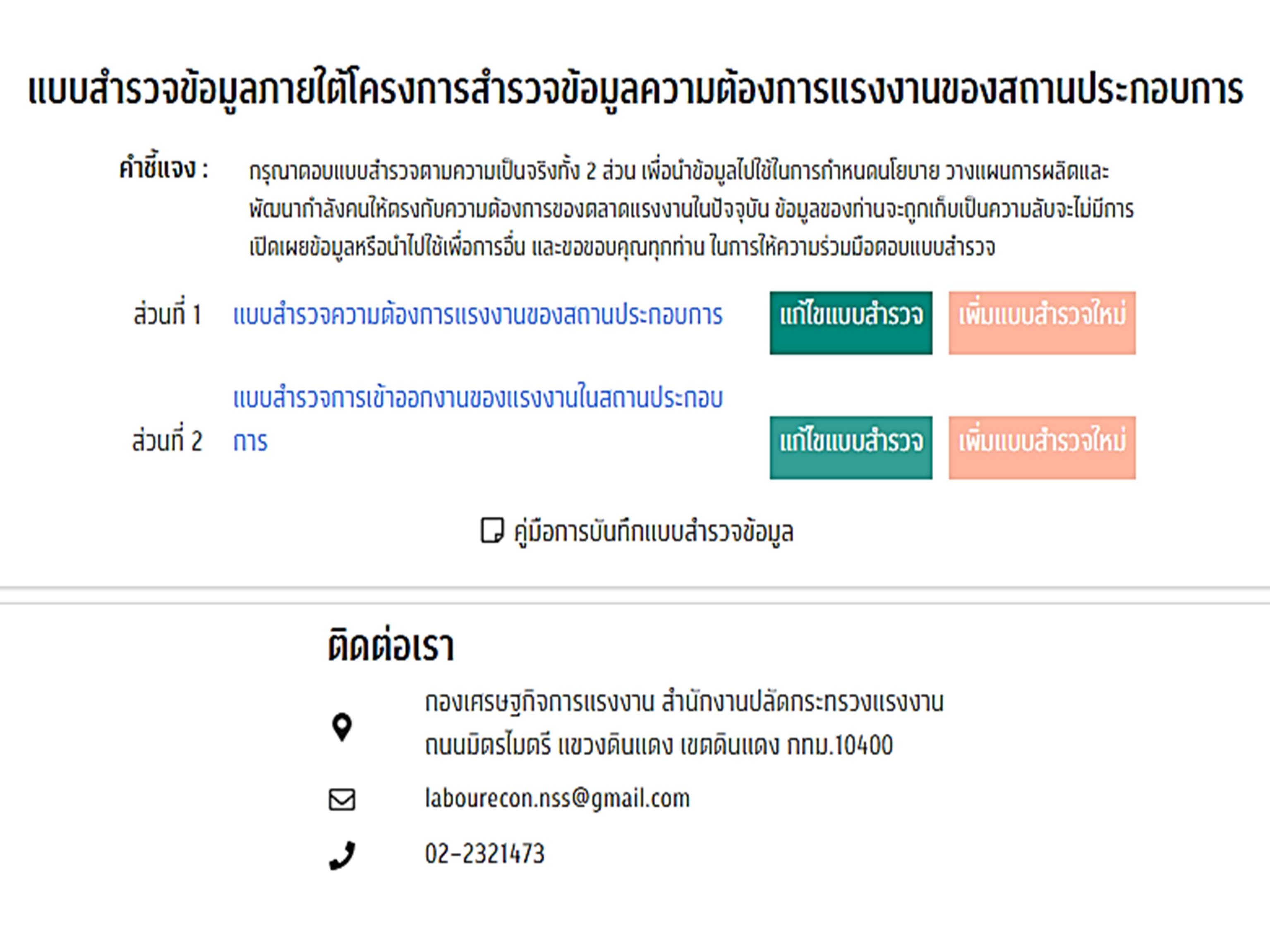Click instruction line beginning เปิดเผยข้อมูล

point(622,247)
